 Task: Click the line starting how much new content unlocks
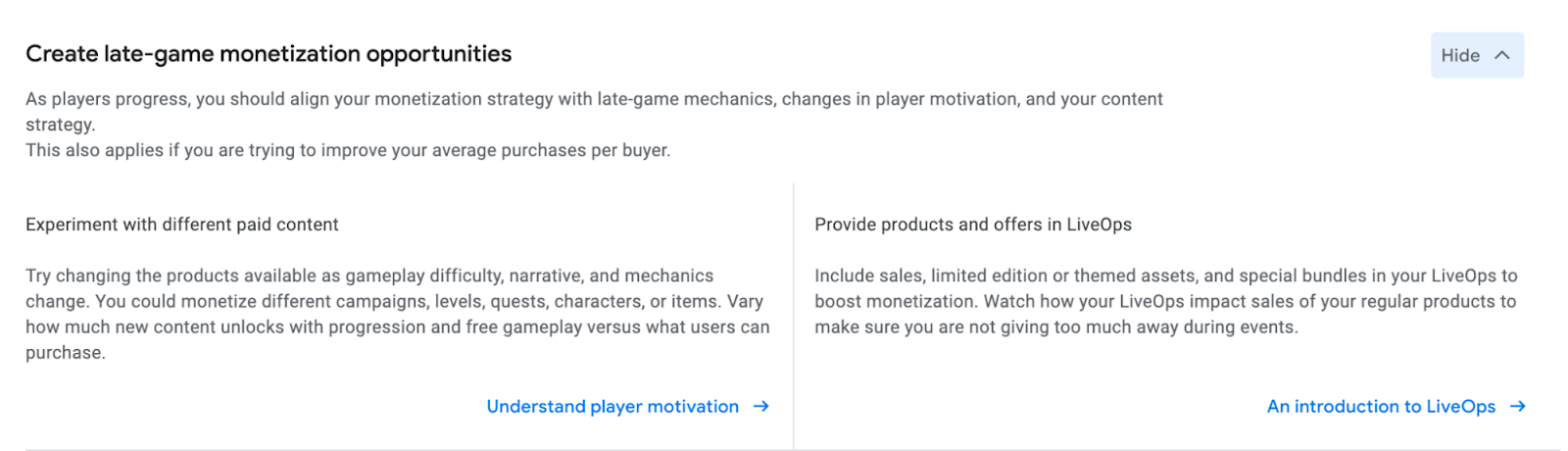coord(397,327)
